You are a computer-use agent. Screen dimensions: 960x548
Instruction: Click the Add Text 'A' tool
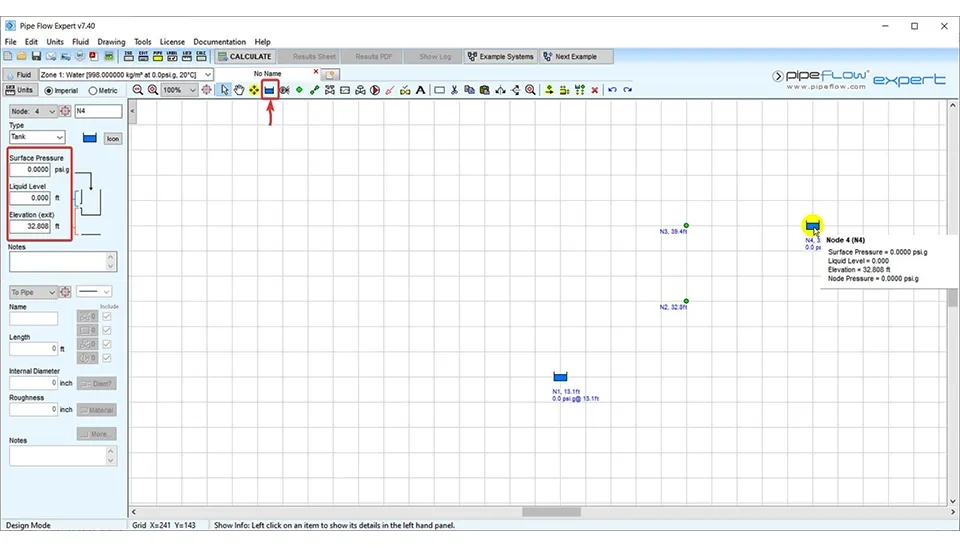pos(420,90)
